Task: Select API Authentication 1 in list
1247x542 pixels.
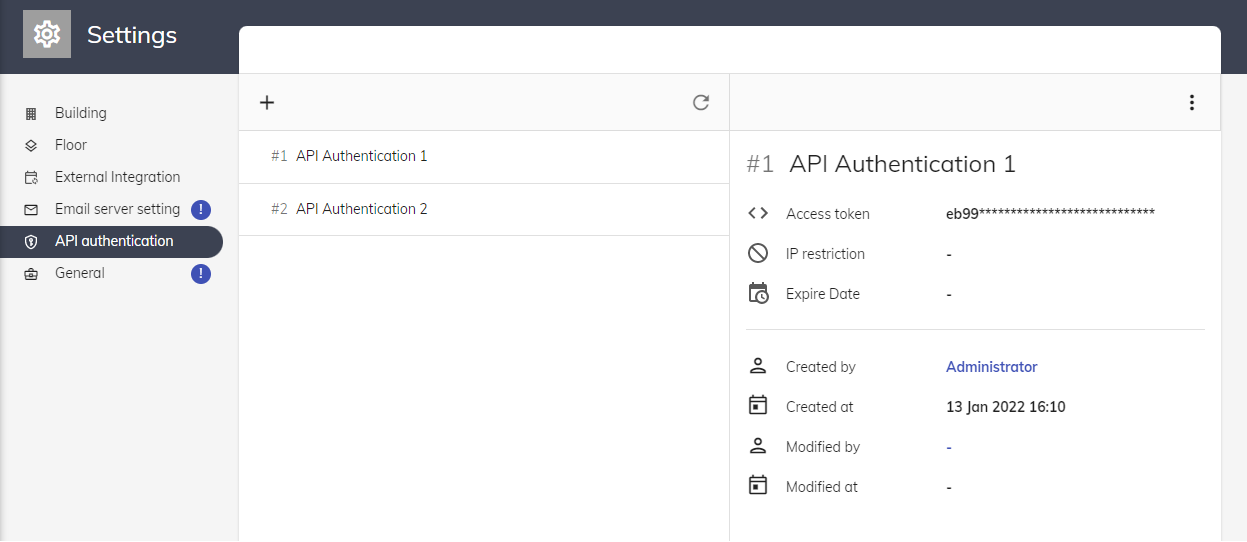Action: [x=361, y=156]
